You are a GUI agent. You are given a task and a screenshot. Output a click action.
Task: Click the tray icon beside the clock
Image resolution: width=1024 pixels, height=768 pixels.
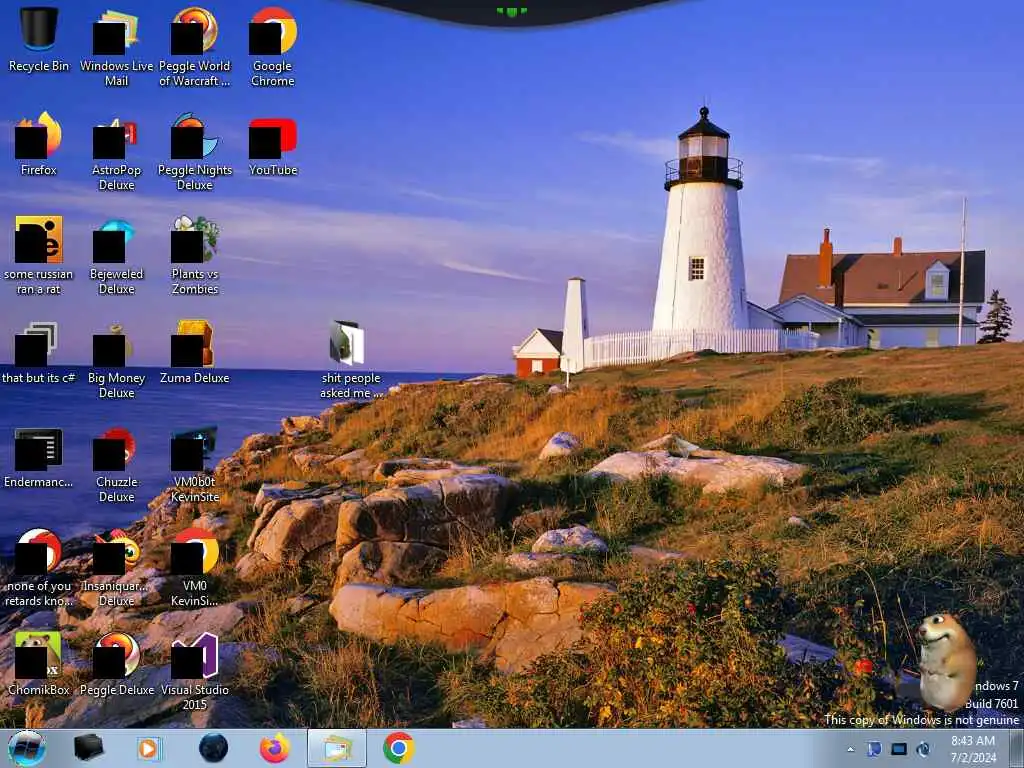923,749
